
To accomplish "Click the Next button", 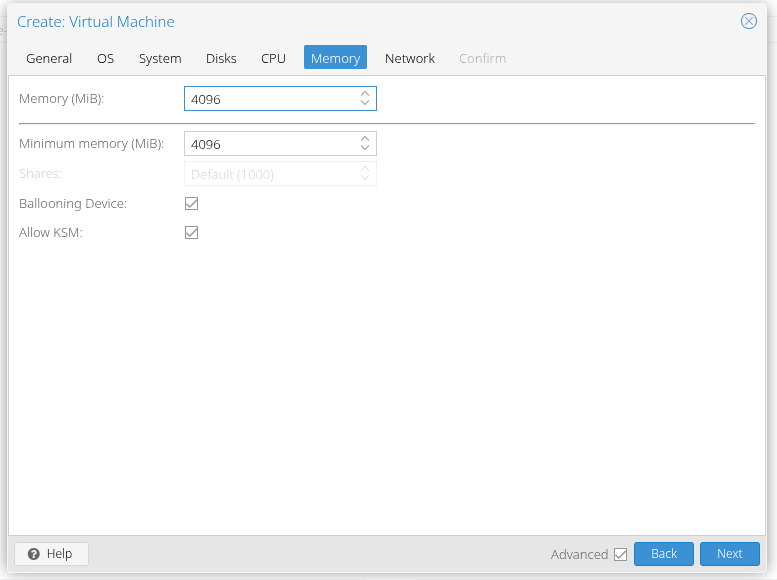I will (x=729, y=554).
